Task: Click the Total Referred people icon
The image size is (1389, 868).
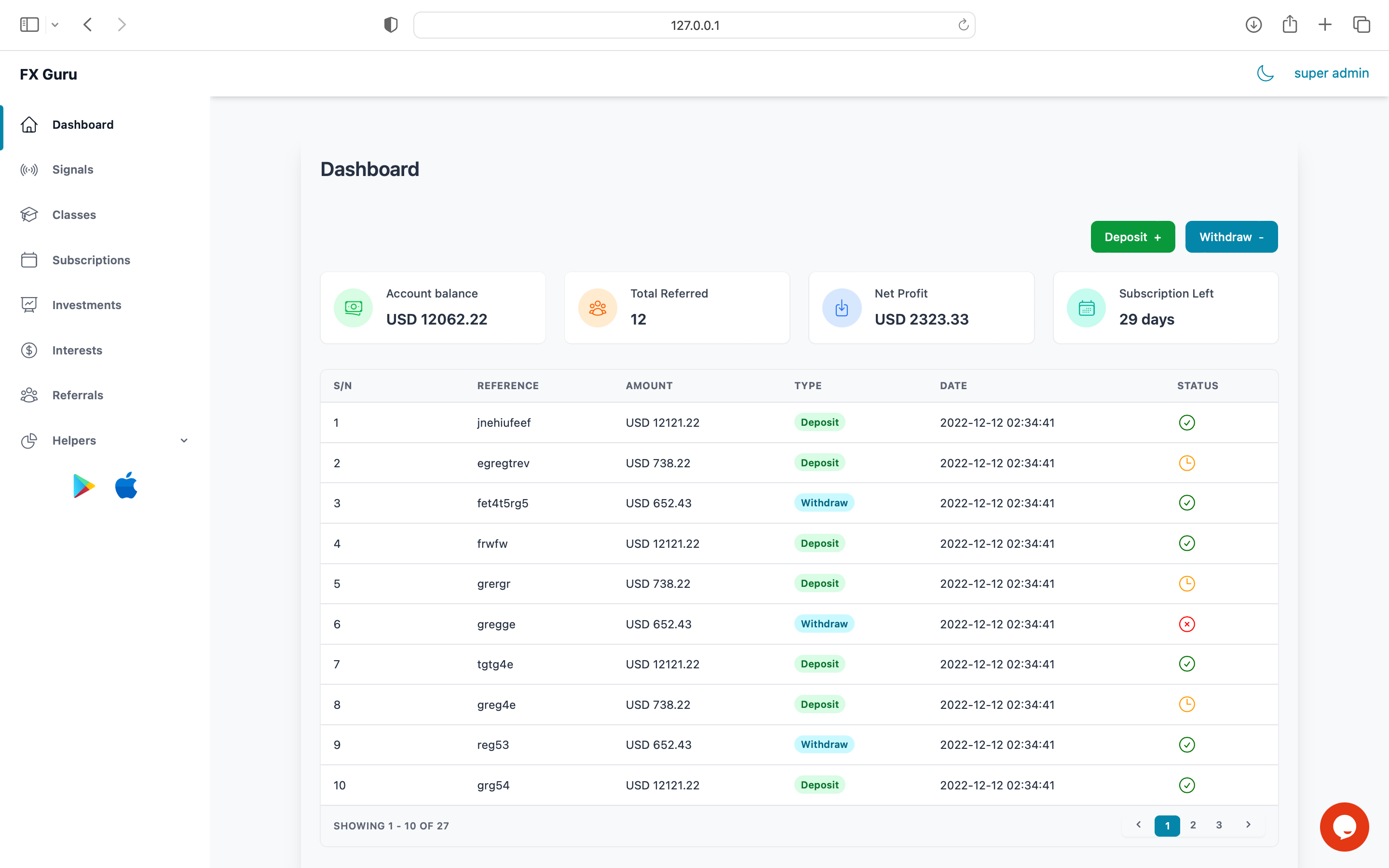Action: [x=598, y=308]
